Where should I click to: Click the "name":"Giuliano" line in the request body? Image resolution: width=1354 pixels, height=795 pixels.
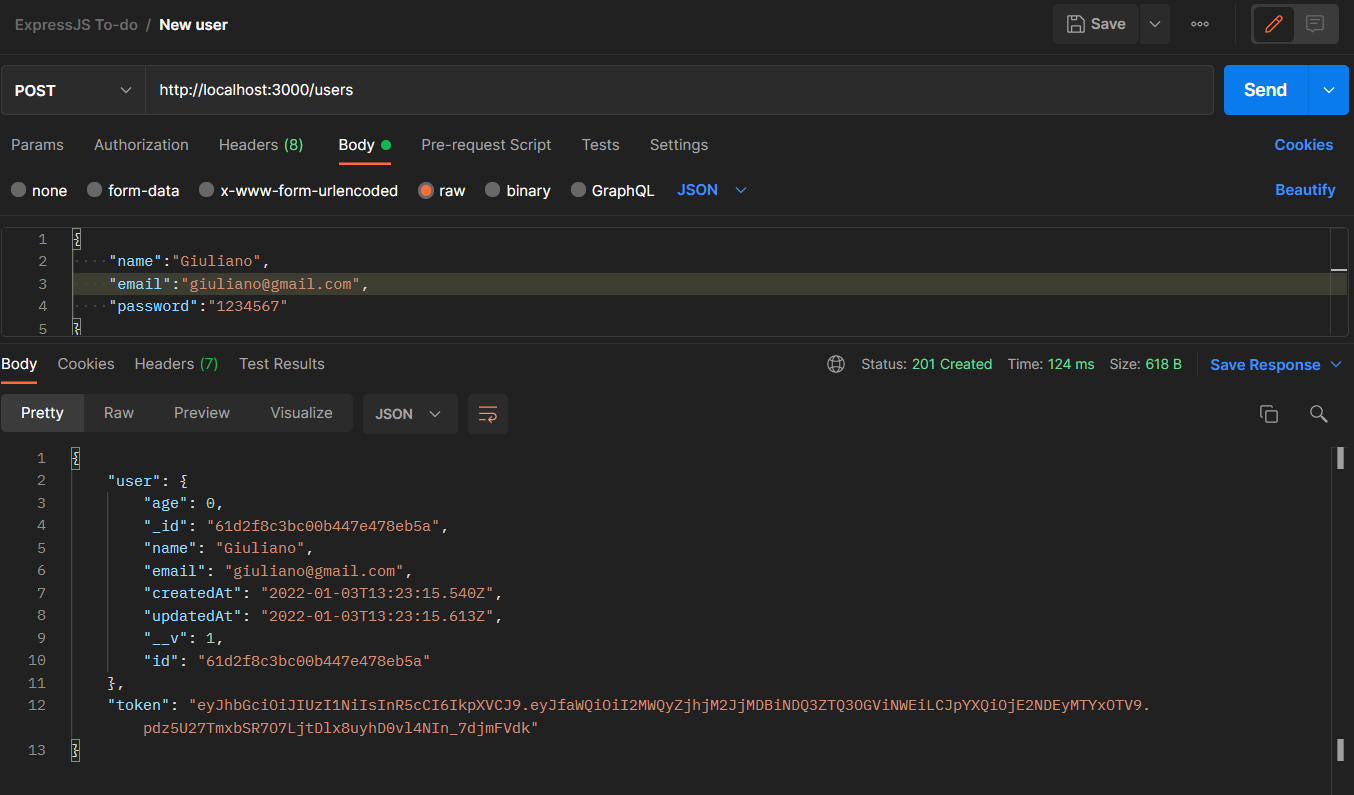click(x=190, y=262)
